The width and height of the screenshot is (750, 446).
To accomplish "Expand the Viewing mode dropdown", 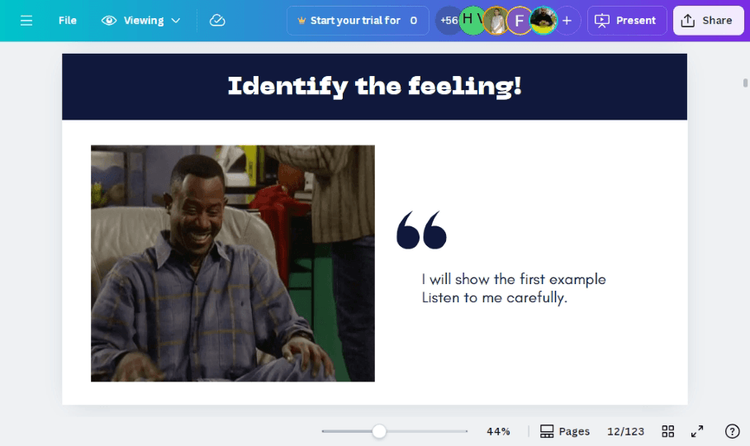I will (x=141, y=21).
